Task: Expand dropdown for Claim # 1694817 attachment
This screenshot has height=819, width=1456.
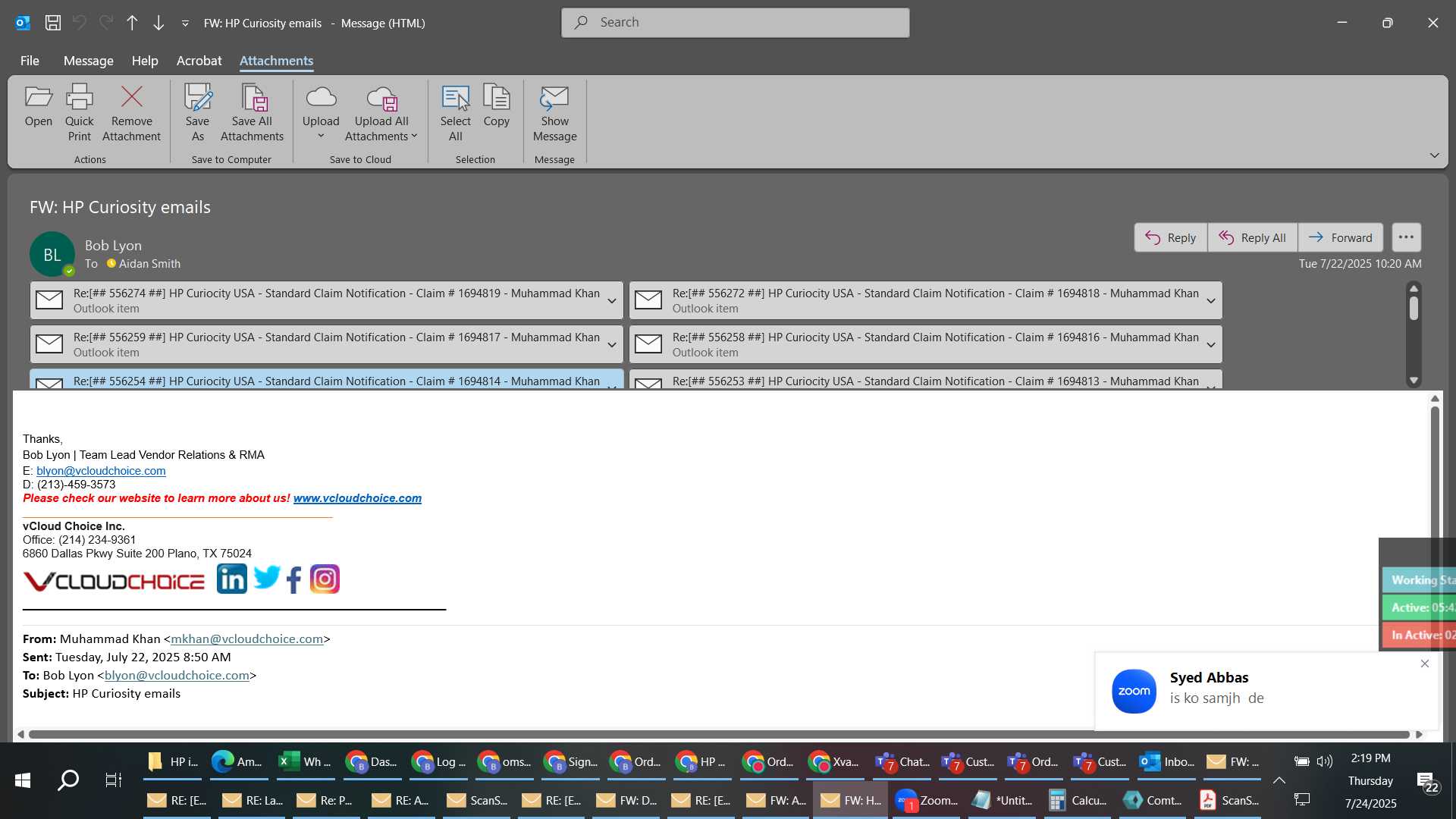Action: tap(611, 345)
